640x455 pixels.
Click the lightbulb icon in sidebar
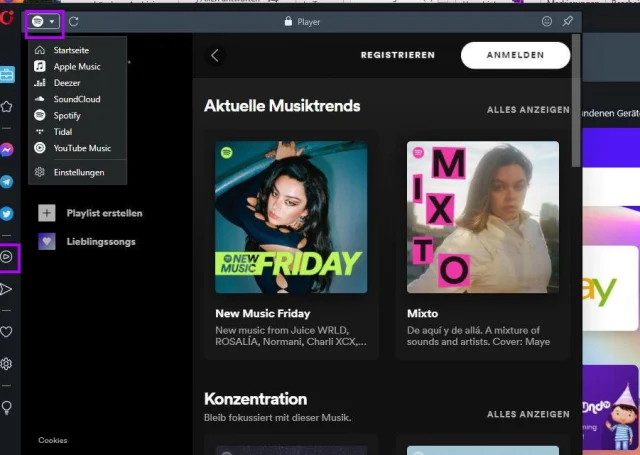click(7, 407)
